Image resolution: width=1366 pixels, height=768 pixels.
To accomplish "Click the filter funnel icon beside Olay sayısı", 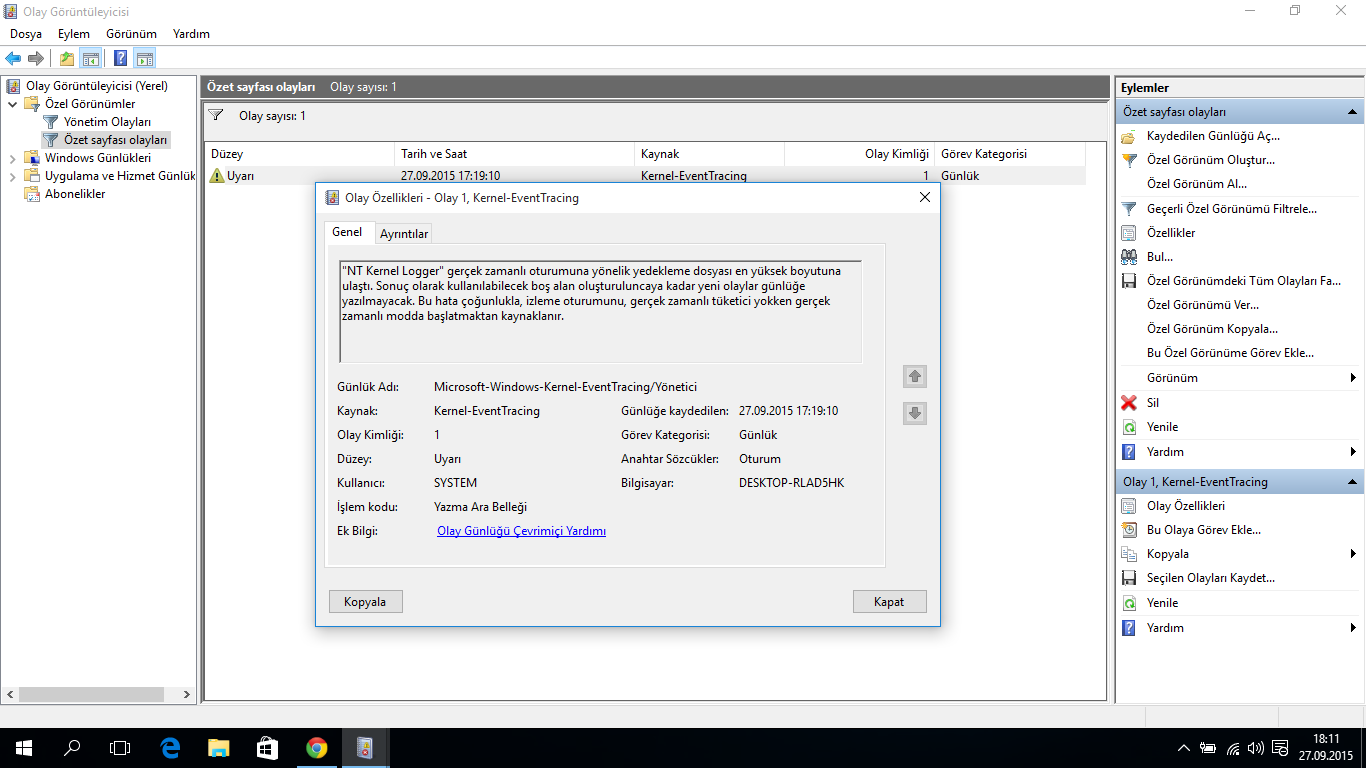I will click(216, 116).
